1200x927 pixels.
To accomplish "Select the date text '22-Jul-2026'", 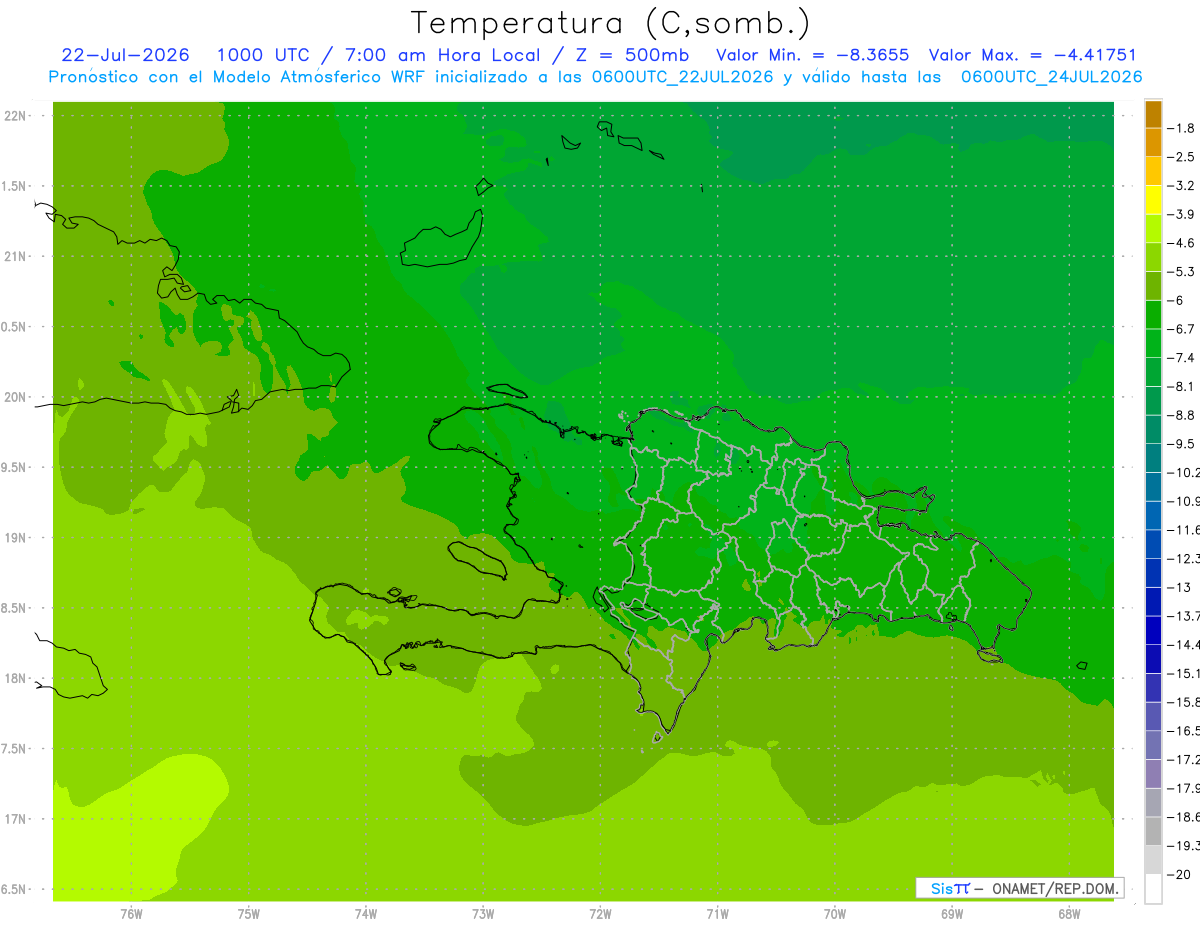I will click(x=127, y=55).
